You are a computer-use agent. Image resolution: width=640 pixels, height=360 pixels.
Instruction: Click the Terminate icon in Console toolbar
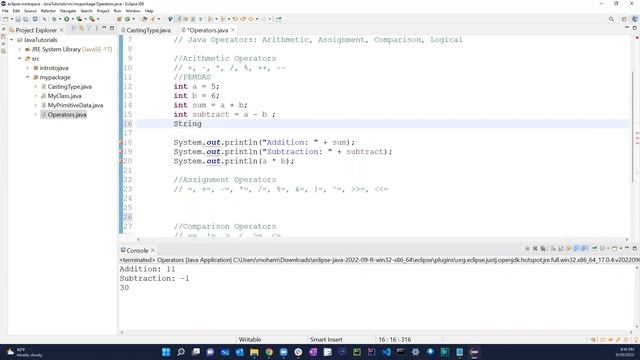coord(527,249)
